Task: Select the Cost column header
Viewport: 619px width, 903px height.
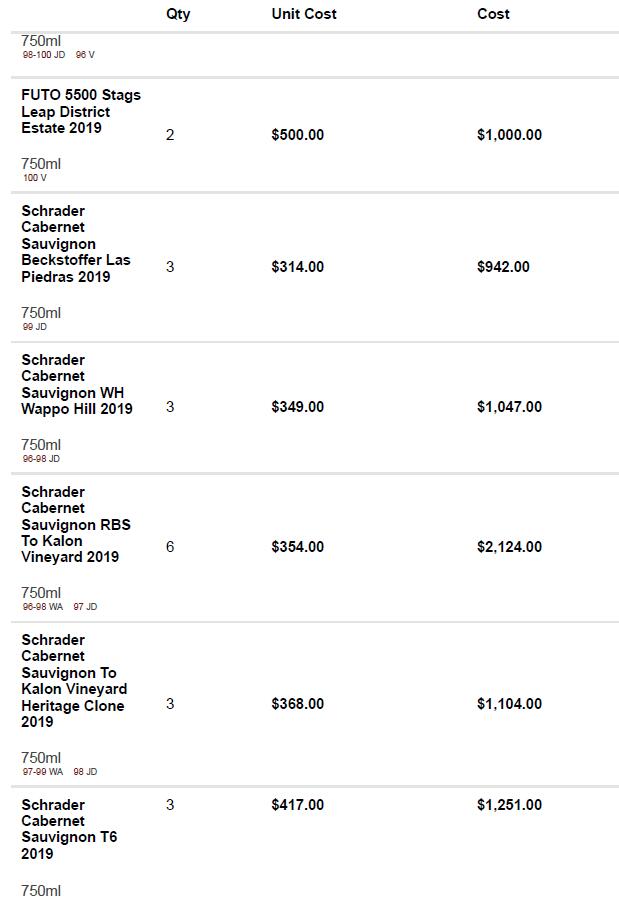Action: [x=493, y=14]
